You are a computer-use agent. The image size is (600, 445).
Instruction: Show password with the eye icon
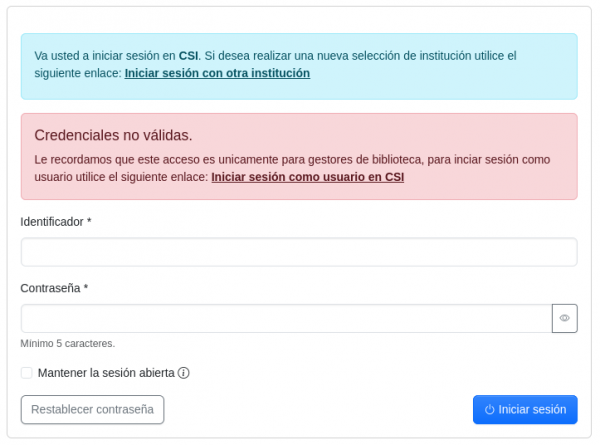[x=564, y=318]
